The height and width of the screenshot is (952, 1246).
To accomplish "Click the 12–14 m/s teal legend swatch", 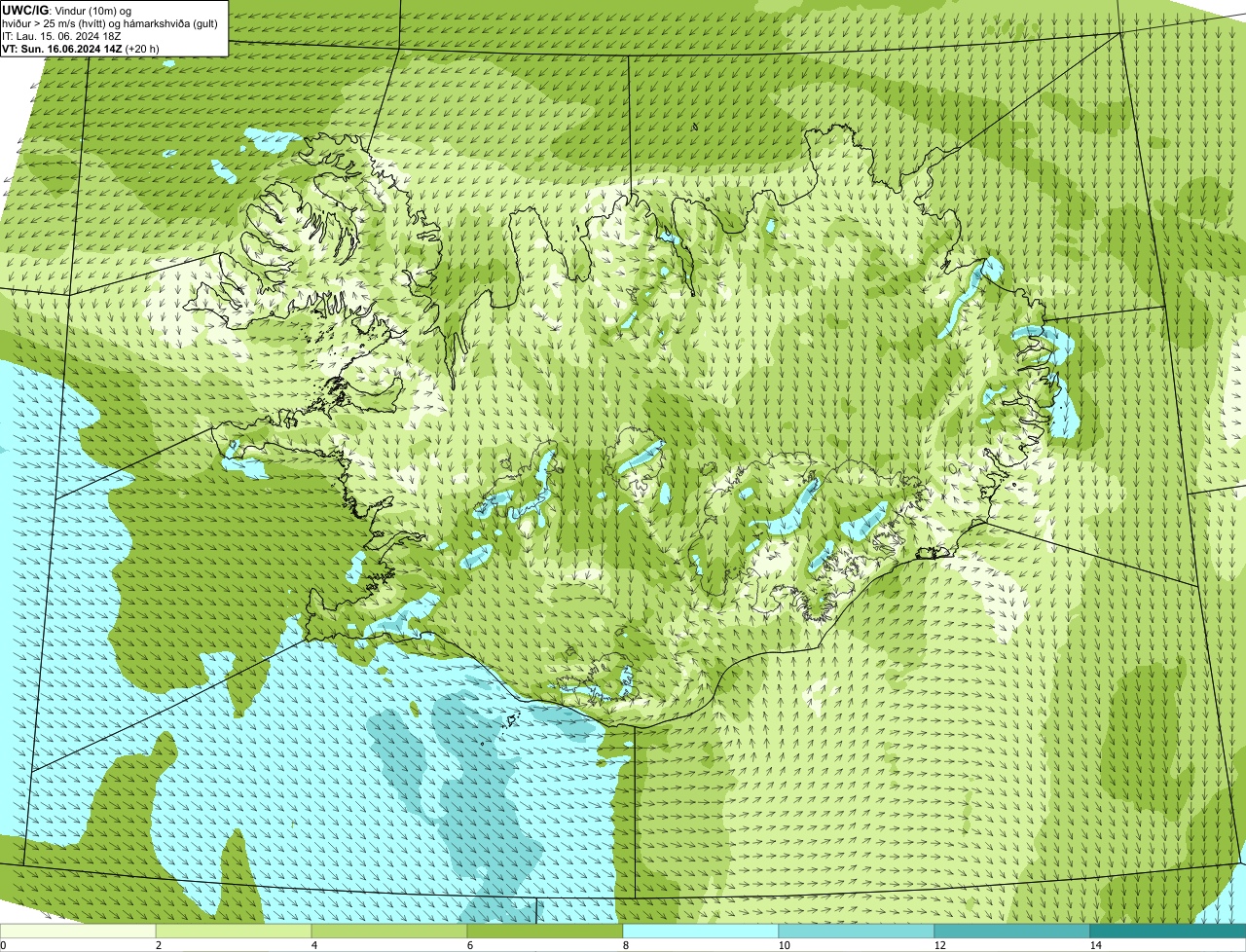I will pos(1012,931).
